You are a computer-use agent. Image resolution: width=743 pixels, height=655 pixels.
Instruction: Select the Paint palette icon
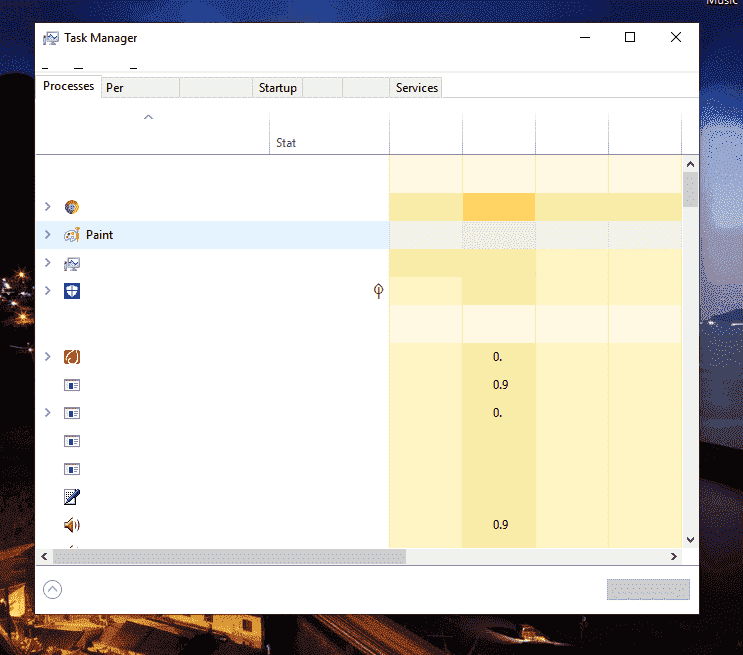[72, 235]
